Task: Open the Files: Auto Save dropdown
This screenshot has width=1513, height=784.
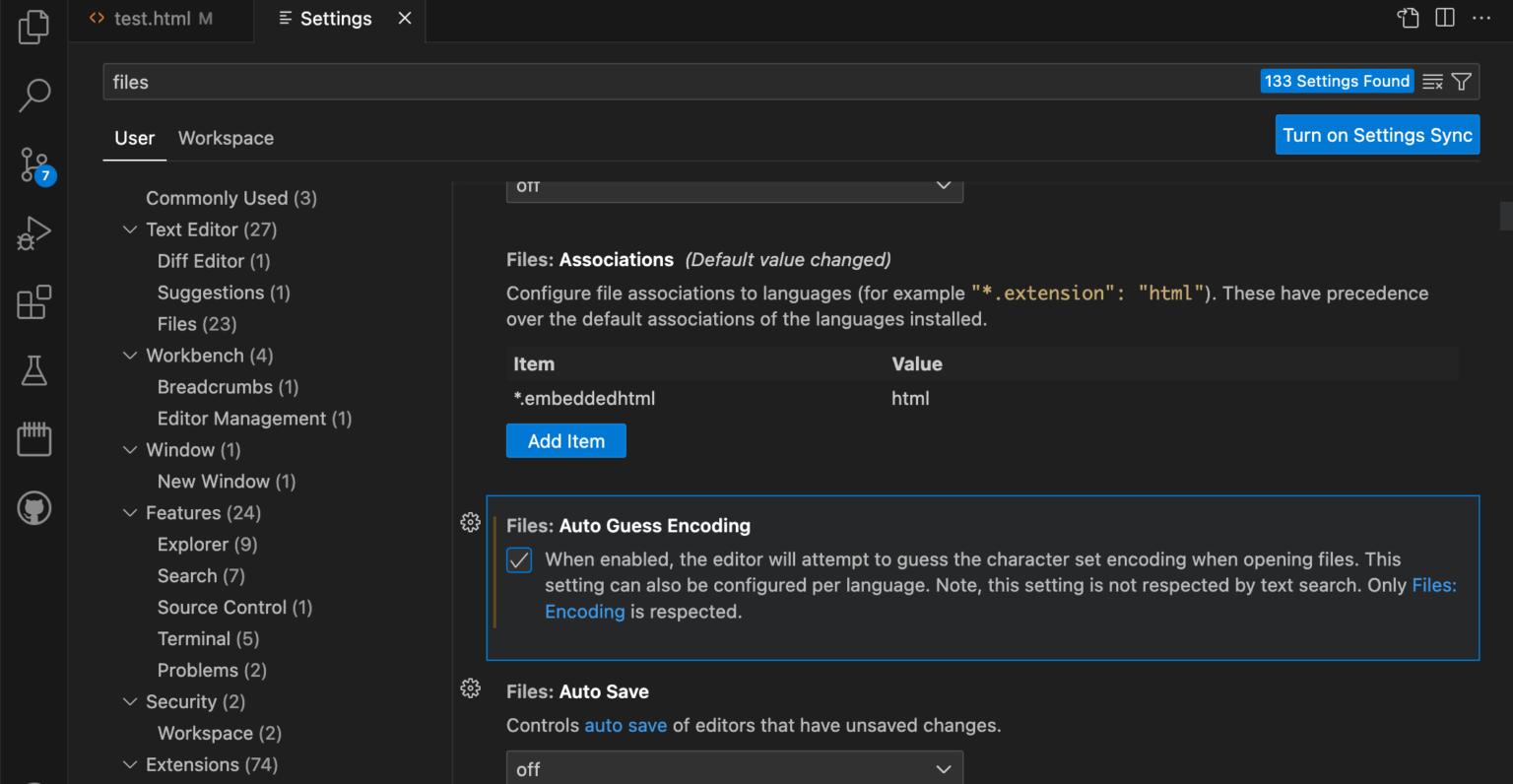Action: (734, 767)
